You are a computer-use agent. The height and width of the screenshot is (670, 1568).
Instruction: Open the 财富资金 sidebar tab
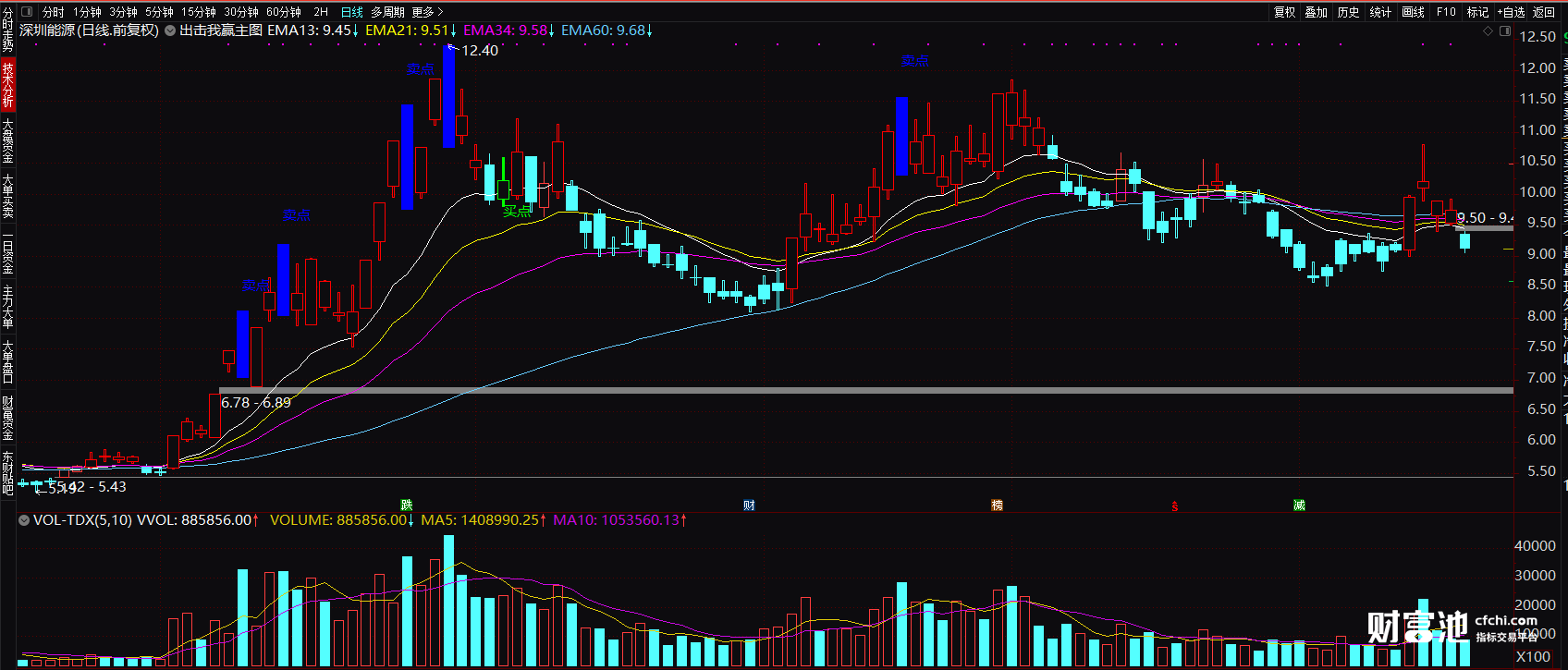[7, 418]
